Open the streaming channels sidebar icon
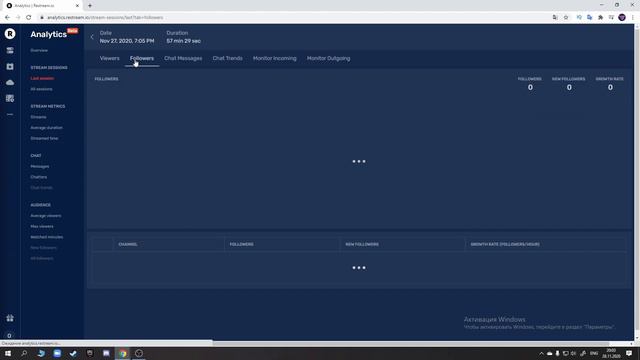 coord(10,50)
